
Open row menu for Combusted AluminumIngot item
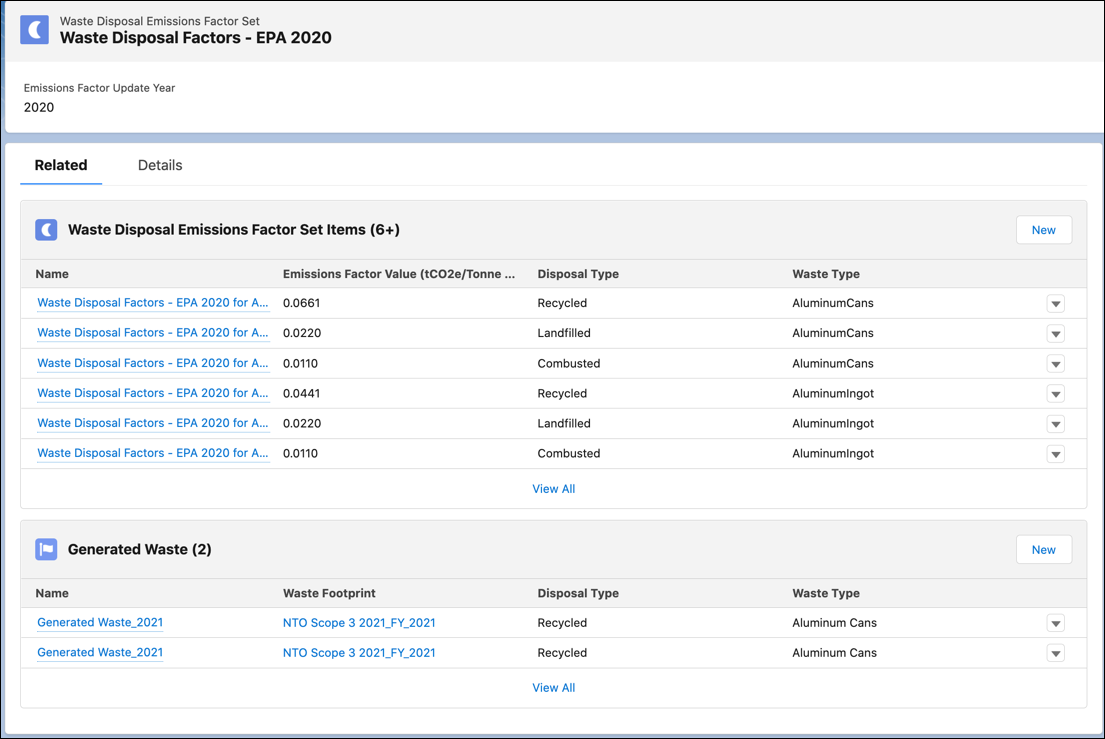coord(1056,454)
